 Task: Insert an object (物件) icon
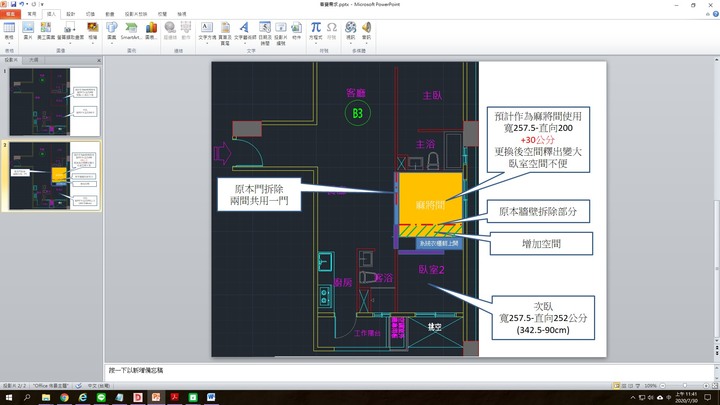[297, 28]
